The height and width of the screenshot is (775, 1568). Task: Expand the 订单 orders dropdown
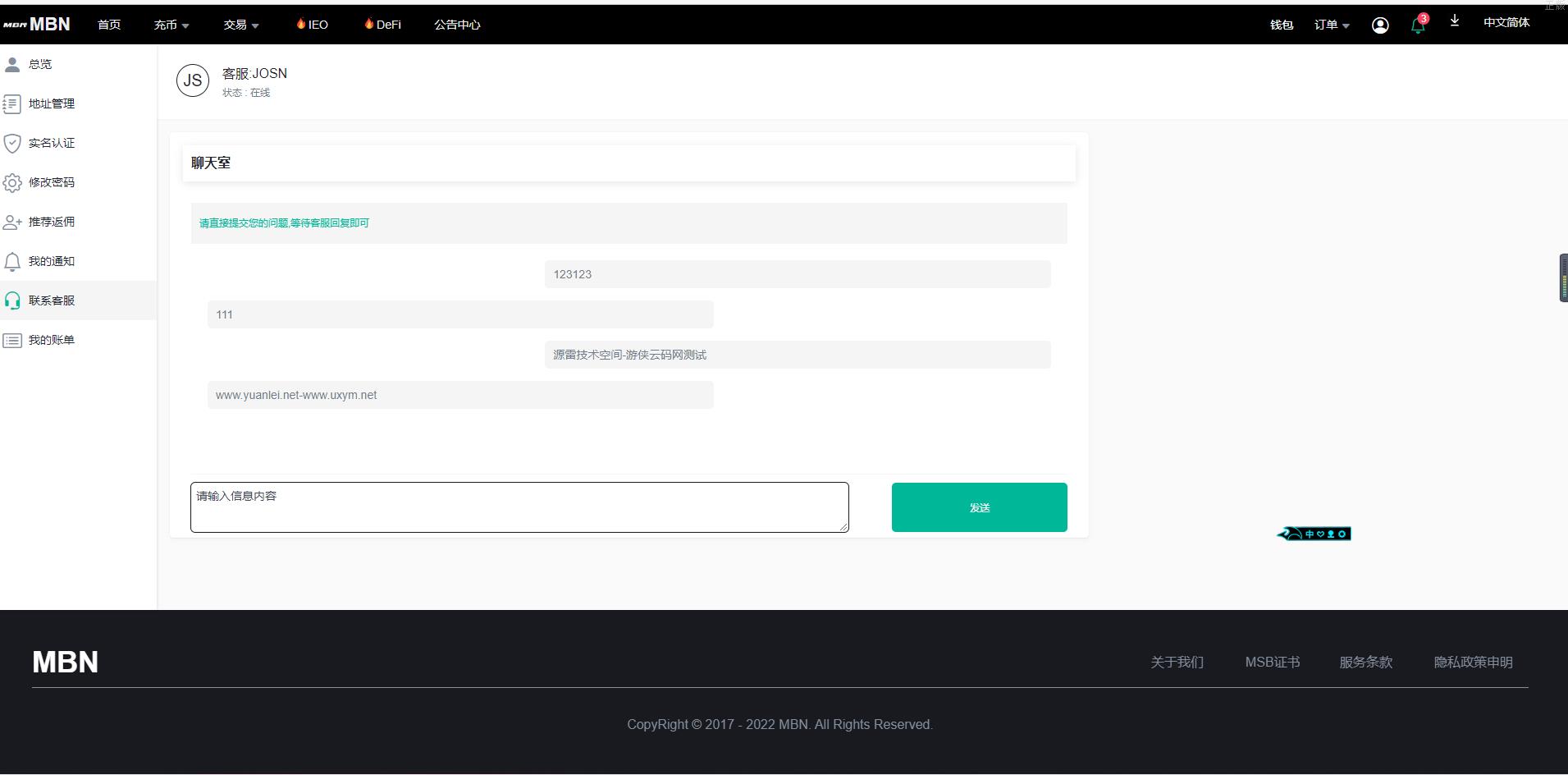[1331, 25]
